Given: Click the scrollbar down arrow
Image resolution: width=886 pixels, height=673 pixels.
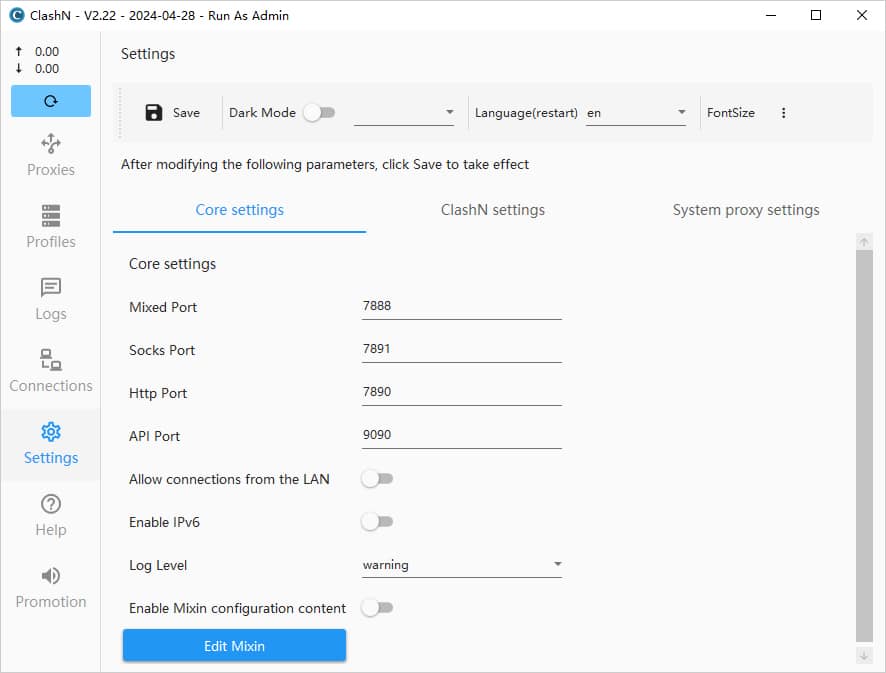Looking at the screenshot, I should point(864,656).
